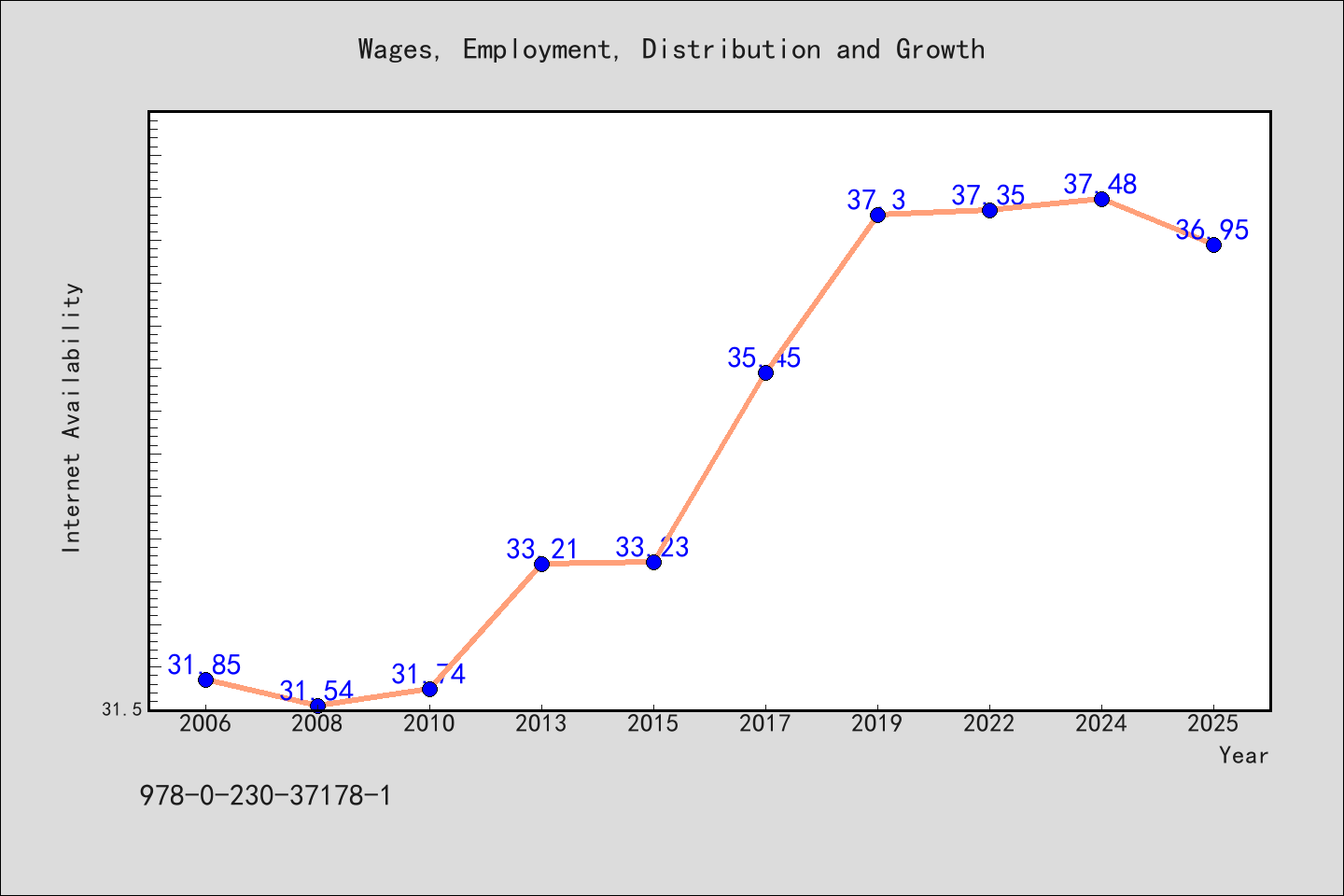Click the data point for year 2008
This screenshot has height=896, width=1344.
click(317, 706)
